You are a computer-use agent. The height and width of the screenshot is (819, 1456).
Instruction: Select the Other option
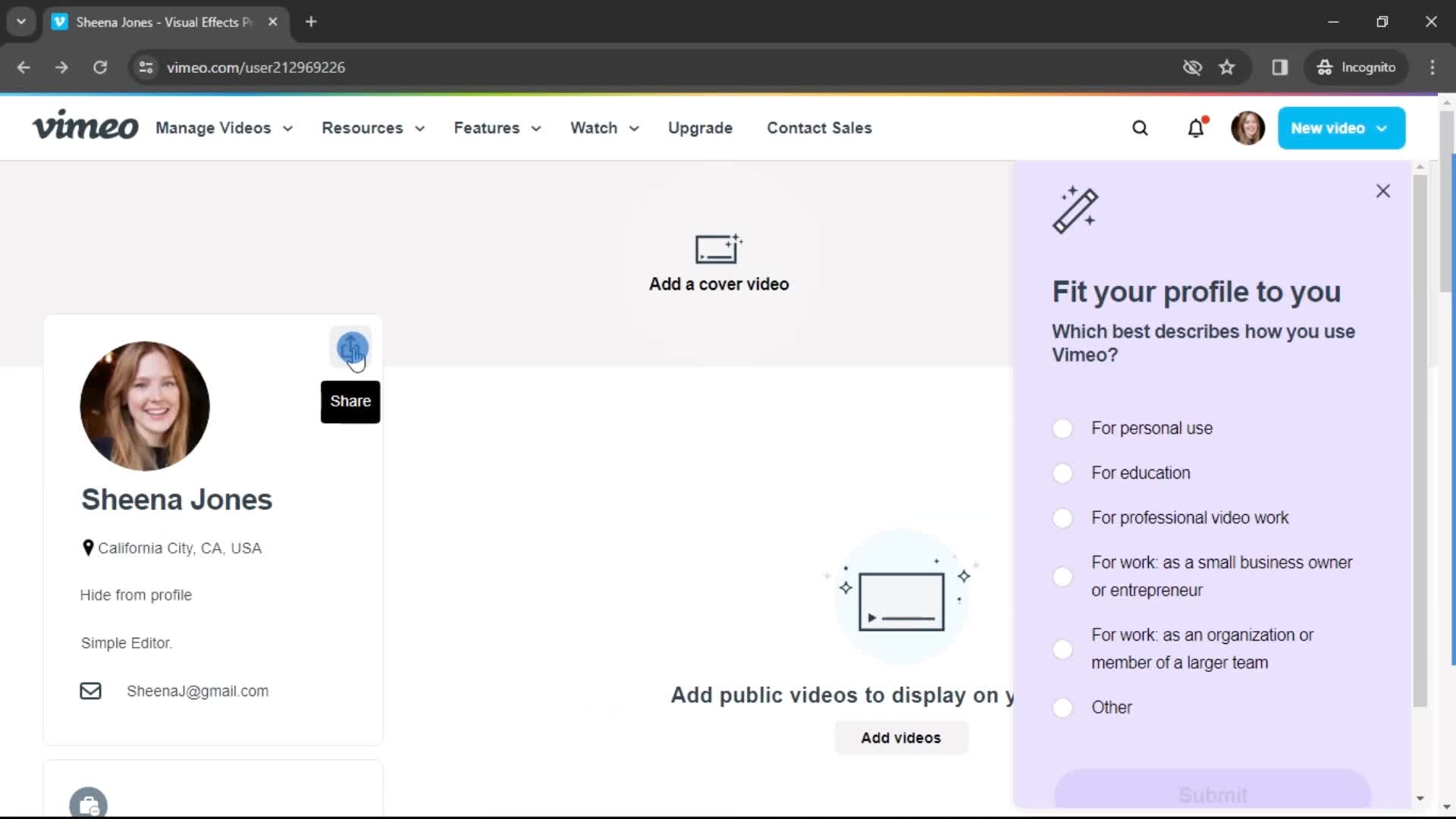[1062, 708]
